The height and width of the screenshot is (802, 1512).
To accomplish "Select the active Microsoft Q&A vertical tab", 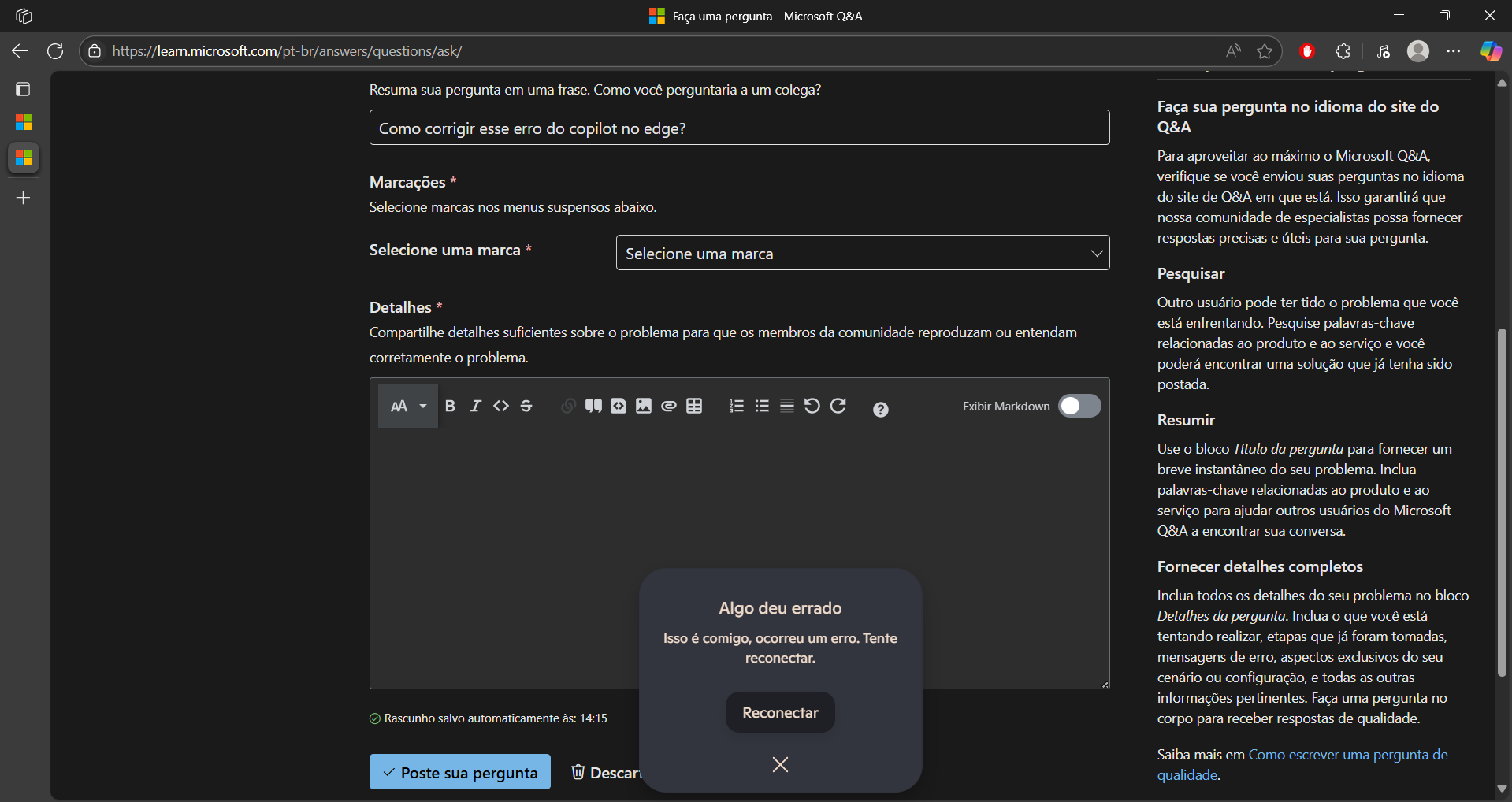I will [x=24, y=158].
